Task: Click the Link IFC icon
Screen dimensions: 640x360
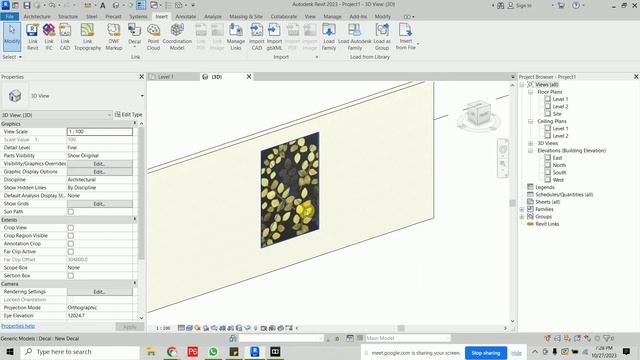Action: click(49, 37)
